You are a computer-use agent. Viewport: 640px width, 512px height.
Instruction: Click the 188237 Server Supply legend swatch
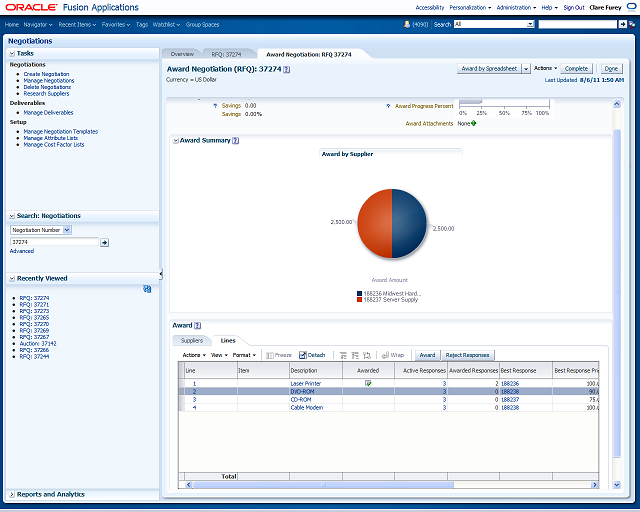(x=359, y=300)
